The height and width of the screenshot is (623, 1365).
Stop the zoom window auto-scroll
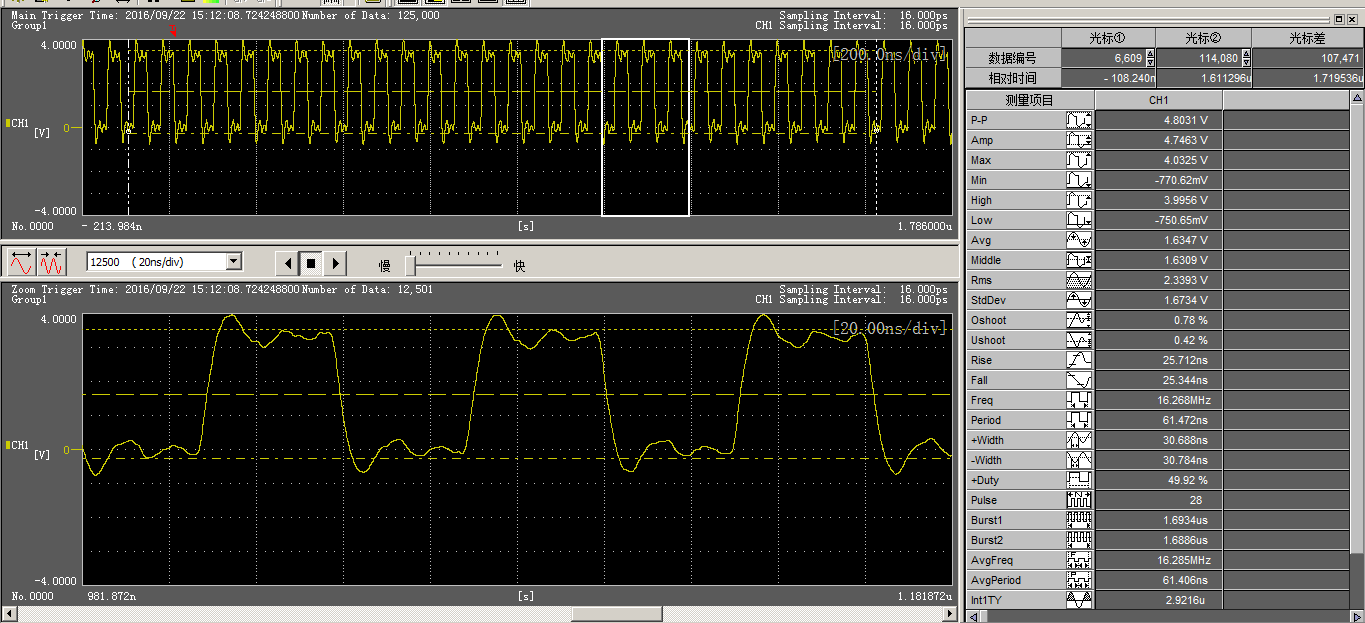(x=311, y=263)
